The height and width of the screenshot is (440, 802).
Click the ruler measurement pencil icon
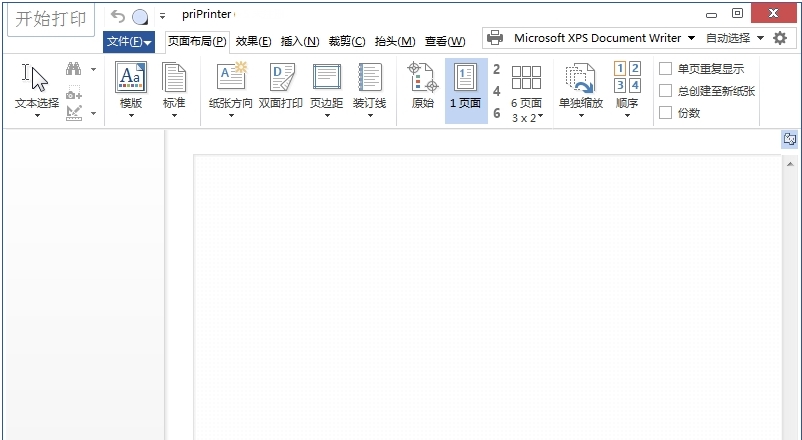pos(74,113)
